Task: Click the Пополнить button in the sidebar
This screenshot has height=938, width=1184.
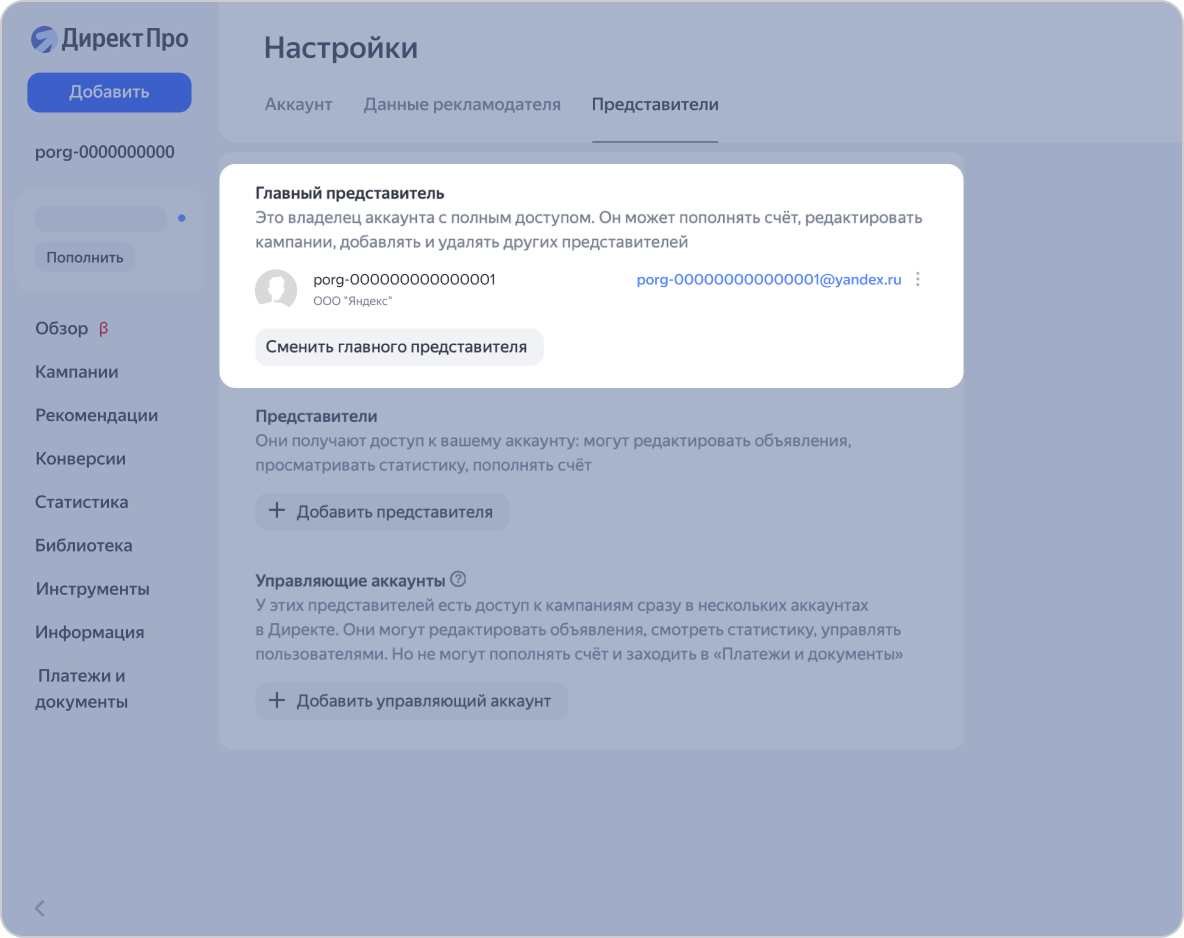Action: pos(85,257)
